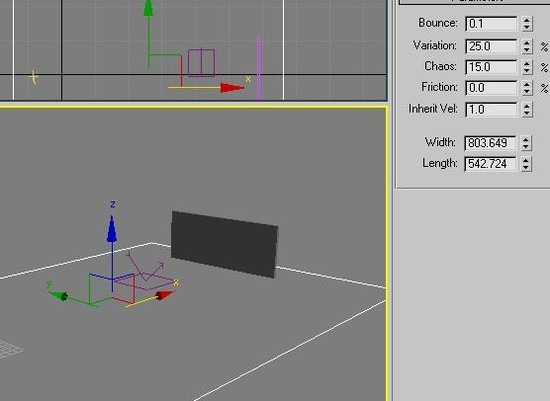Click the Width value field
The image size is (550, 401).
(x=490, y=143)
